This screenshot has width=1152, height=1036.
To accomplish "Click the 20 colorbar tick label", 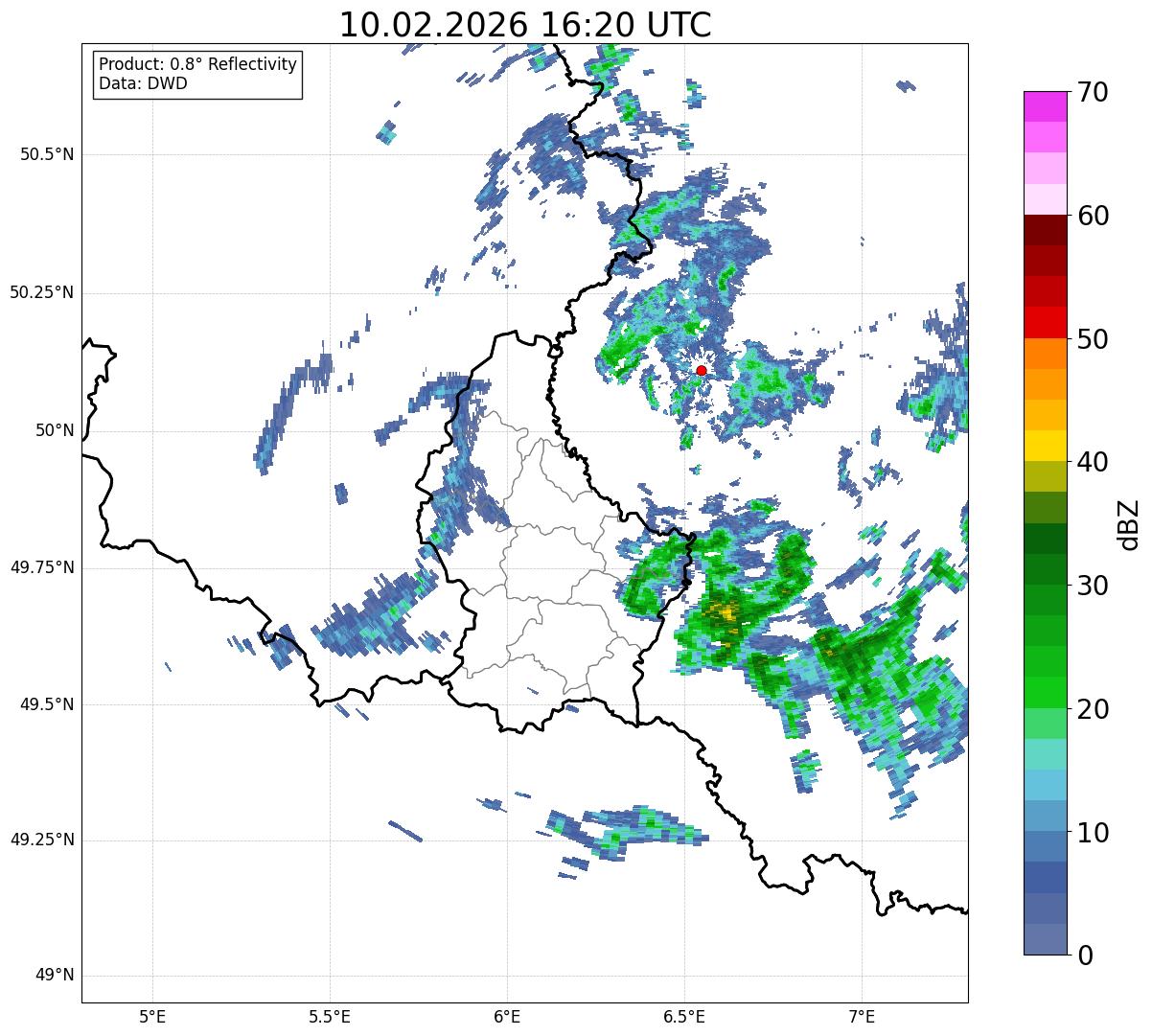I will 1093,709.
